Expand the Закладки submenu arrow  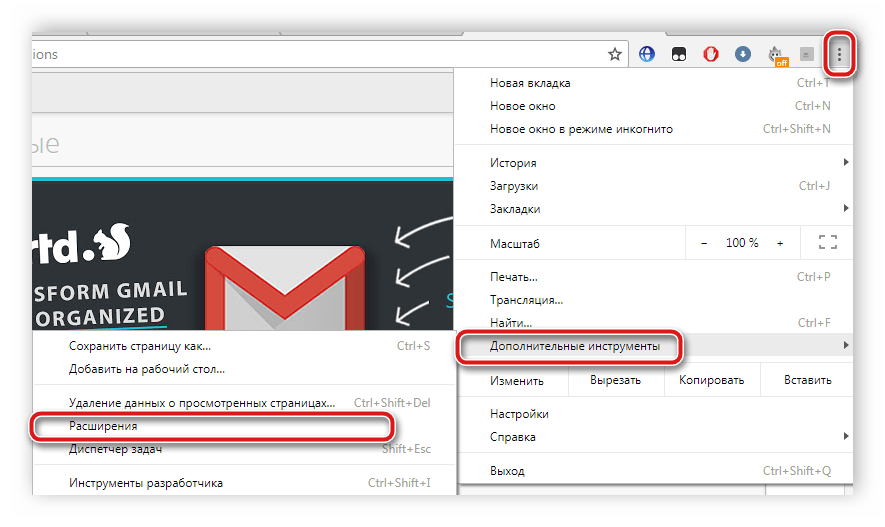pyautogui.click(x=845, y=209)
